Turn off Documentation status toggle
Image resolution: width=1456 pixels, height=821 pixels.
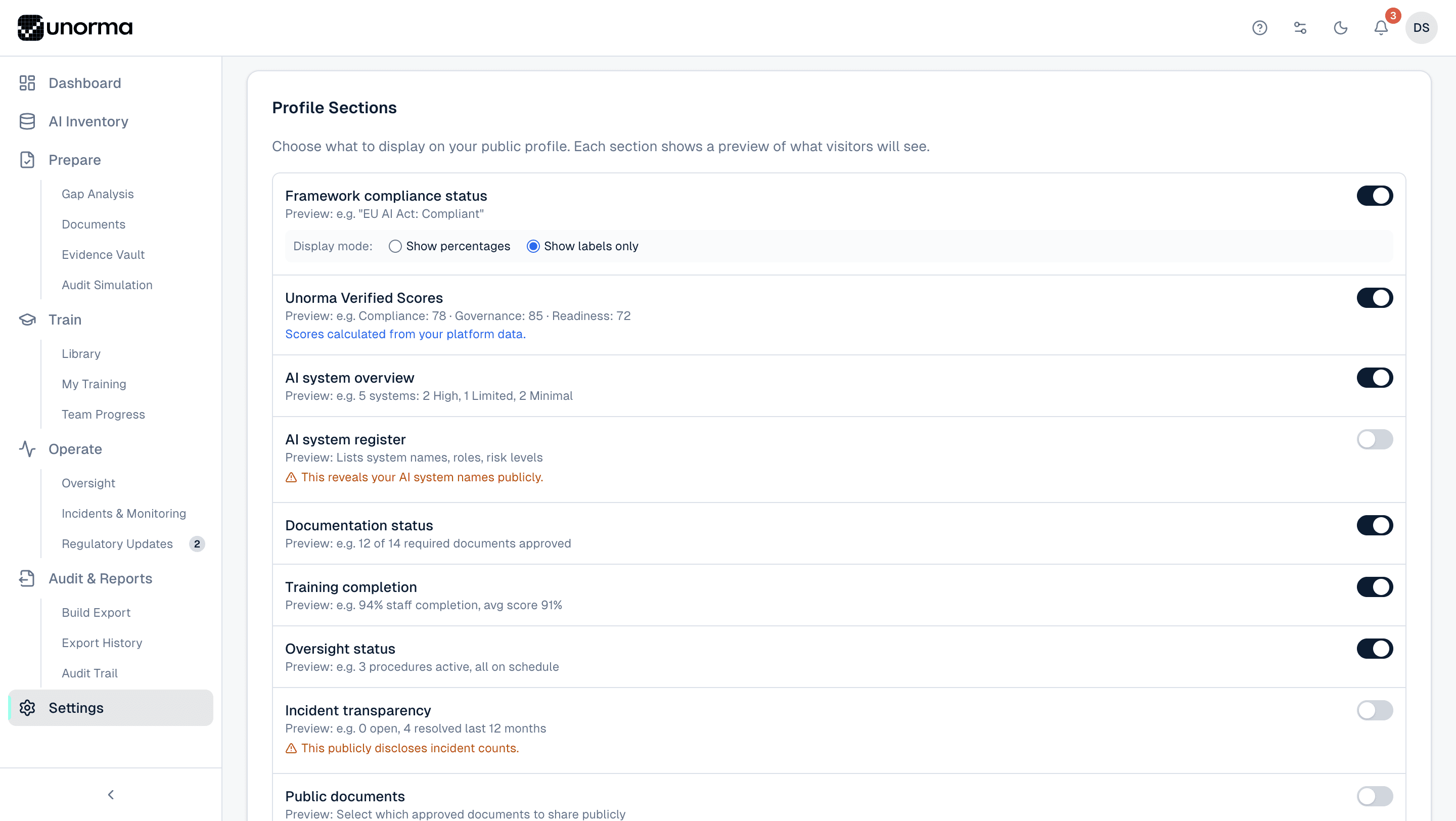1375,525
